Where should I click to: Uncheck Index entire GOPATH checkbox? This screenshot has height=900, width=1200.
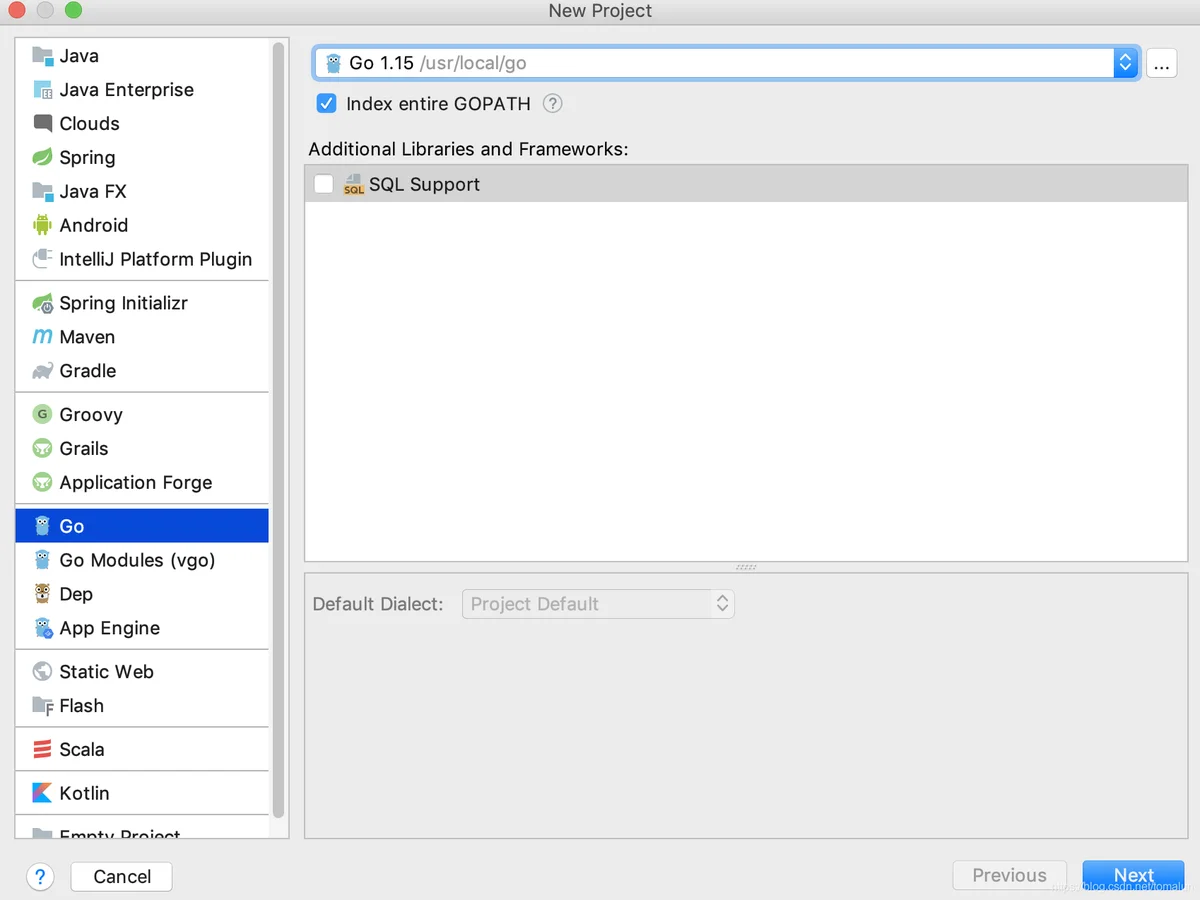[x=327, y=103]
